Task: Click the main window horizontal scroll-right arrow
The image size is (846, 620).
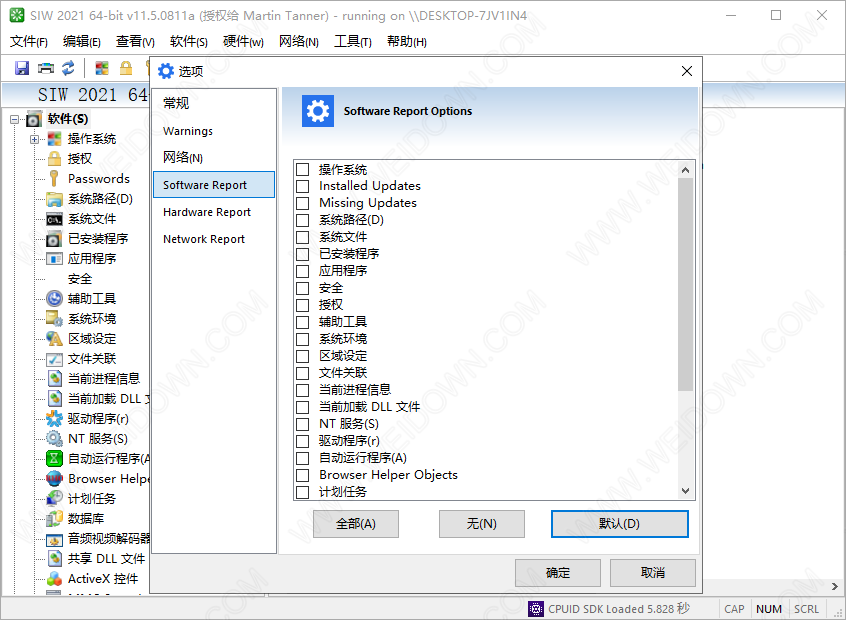Action: pos(835,587)
